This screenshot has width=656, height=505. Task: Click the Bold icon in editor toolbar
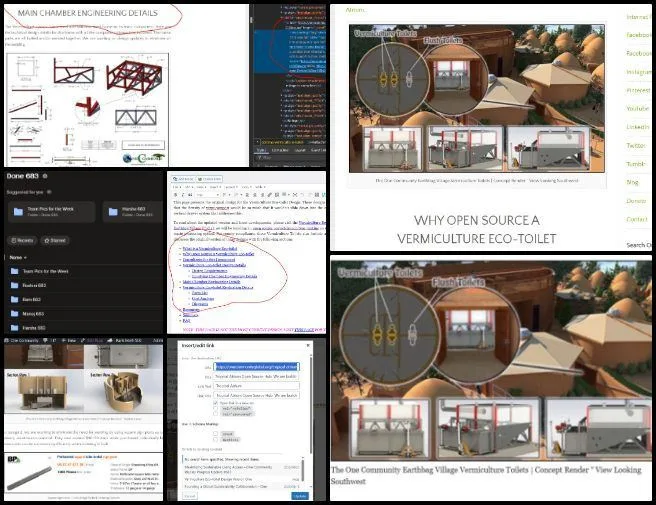[175, 194]
